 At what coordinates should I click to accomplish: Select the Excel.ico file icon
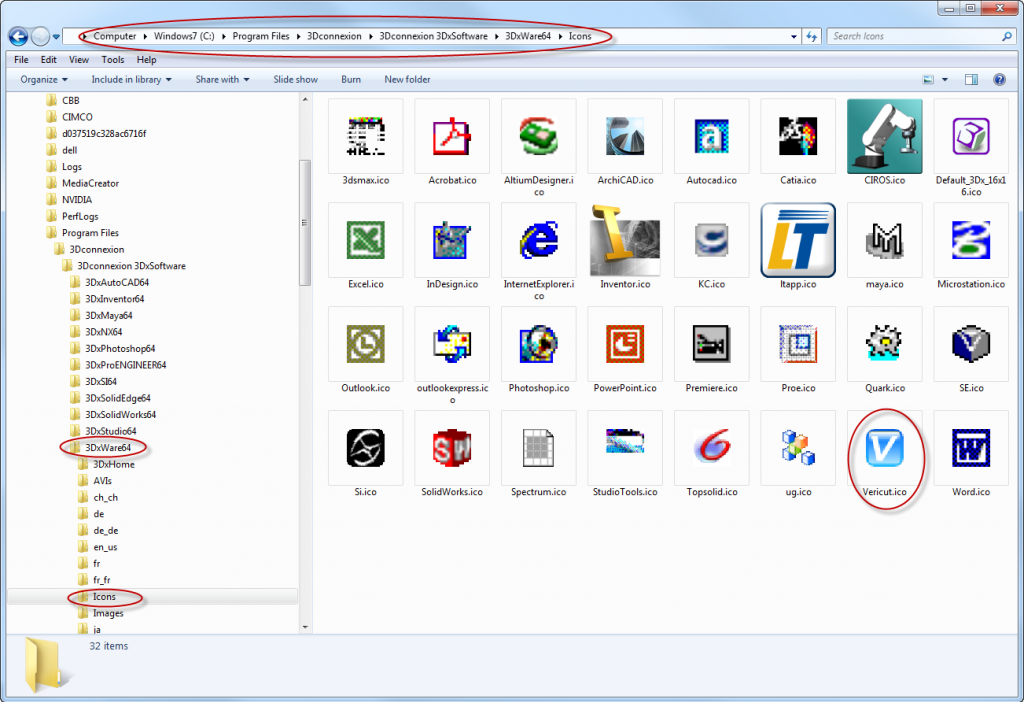tap(366, 240)
